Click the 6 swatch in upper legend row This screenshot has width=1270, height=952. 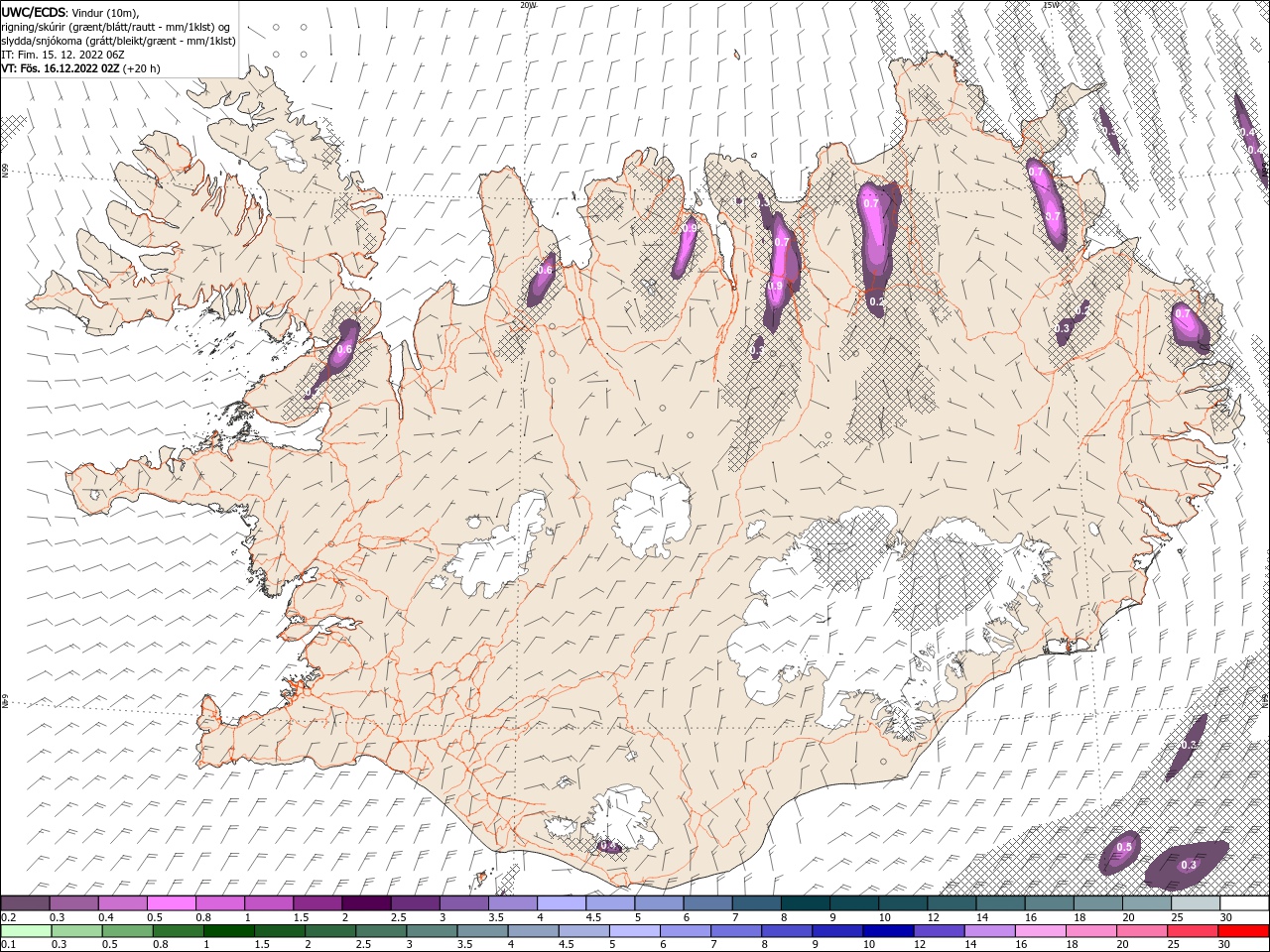(707, 903)
